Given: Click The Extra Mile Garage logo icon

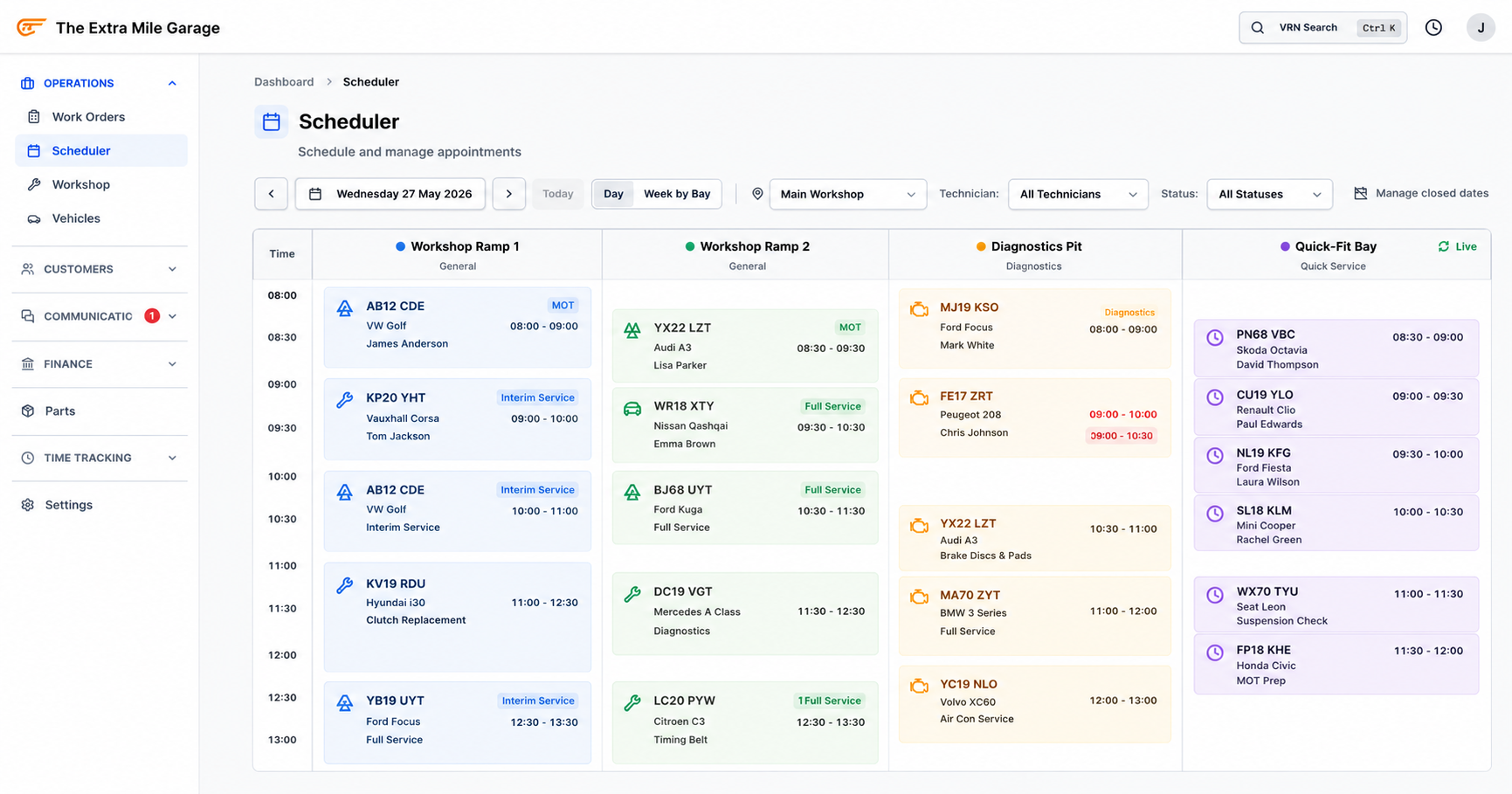Looking at the screenshot, I should click(31, 27).
